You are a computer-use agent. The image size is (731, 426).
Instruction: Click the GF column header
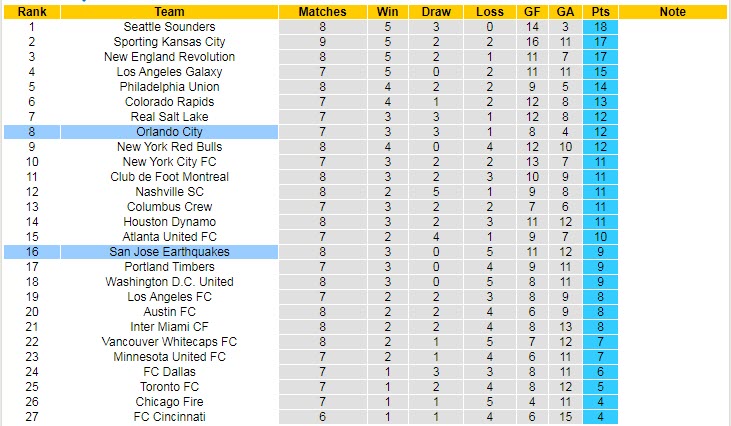[532, 12]
